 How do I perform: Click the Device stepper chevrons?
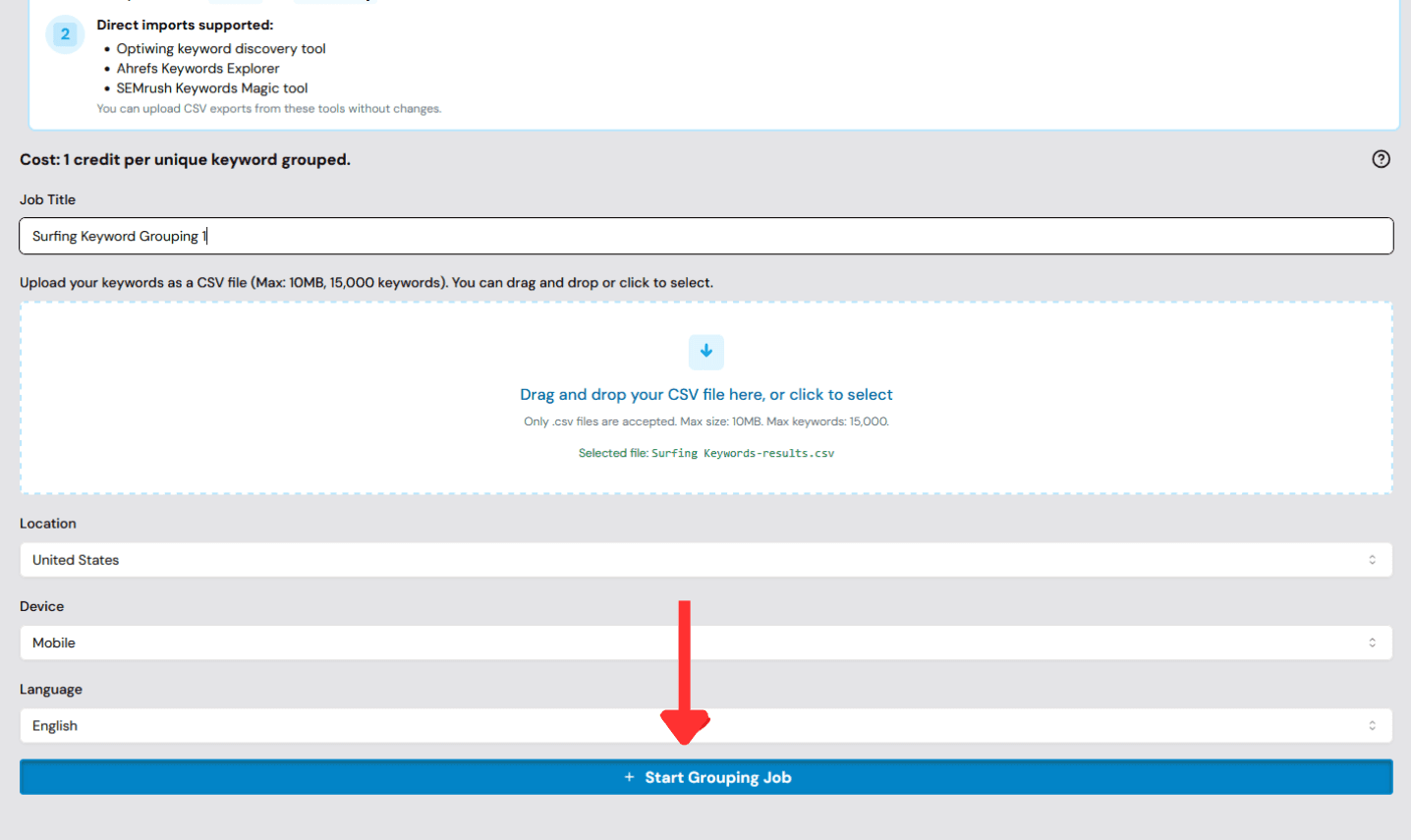(1374, 643)
